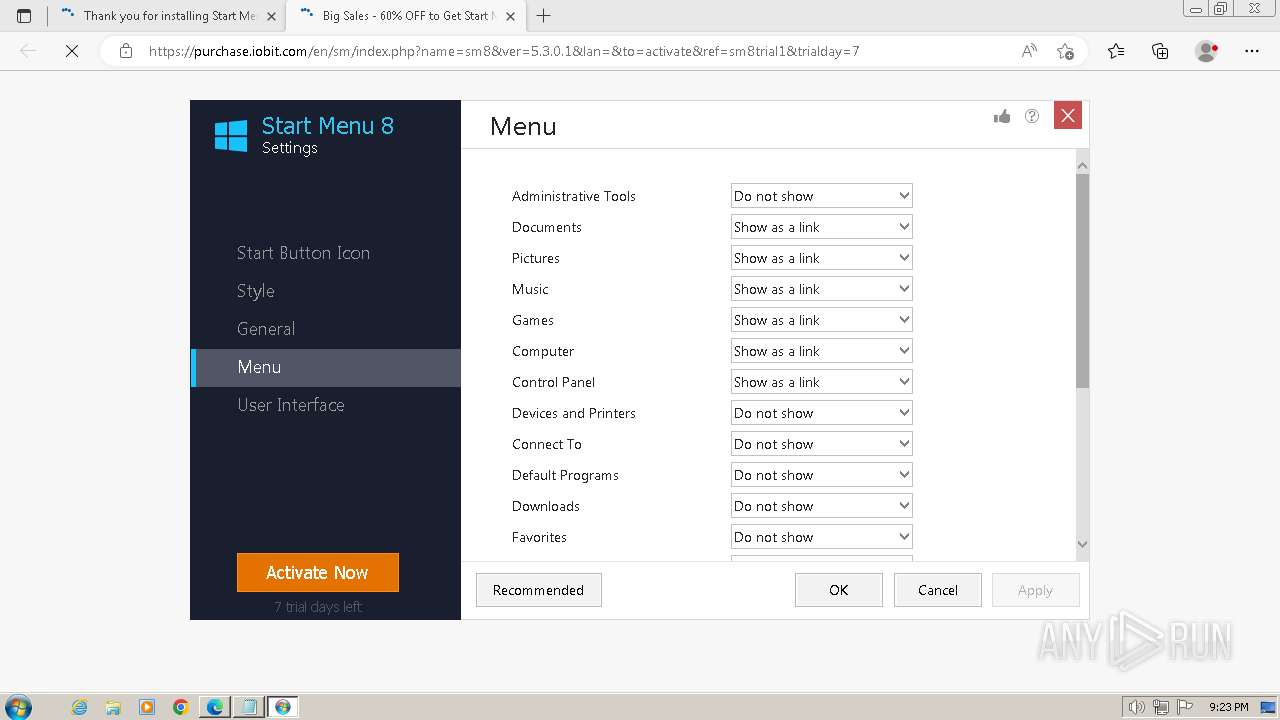Expand Documents display dropdown
Image resolution: width=1280 pixels, height=720 pixels.
(821, 227)
